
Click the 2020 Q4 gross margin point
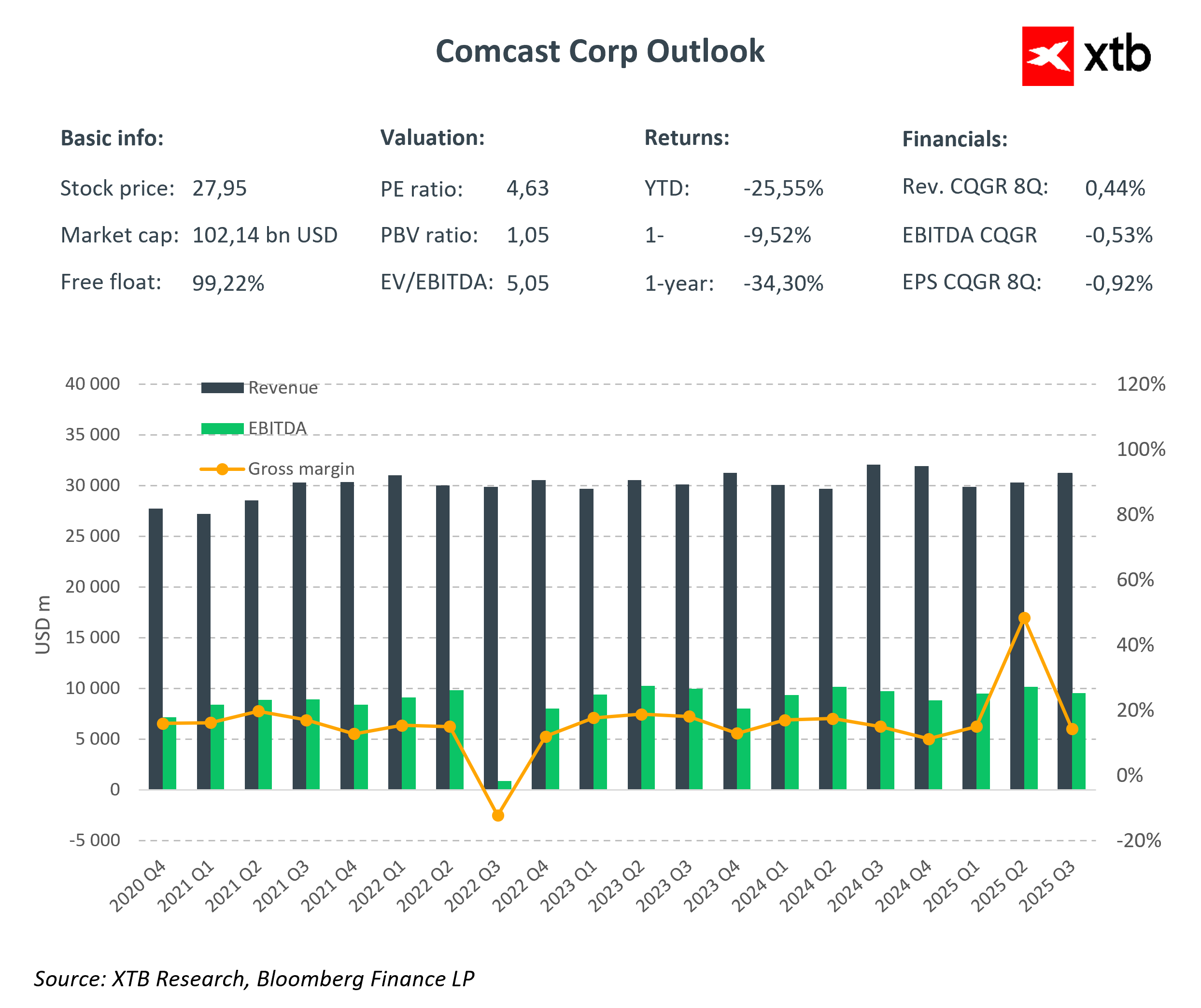click(x=163, y=724)
